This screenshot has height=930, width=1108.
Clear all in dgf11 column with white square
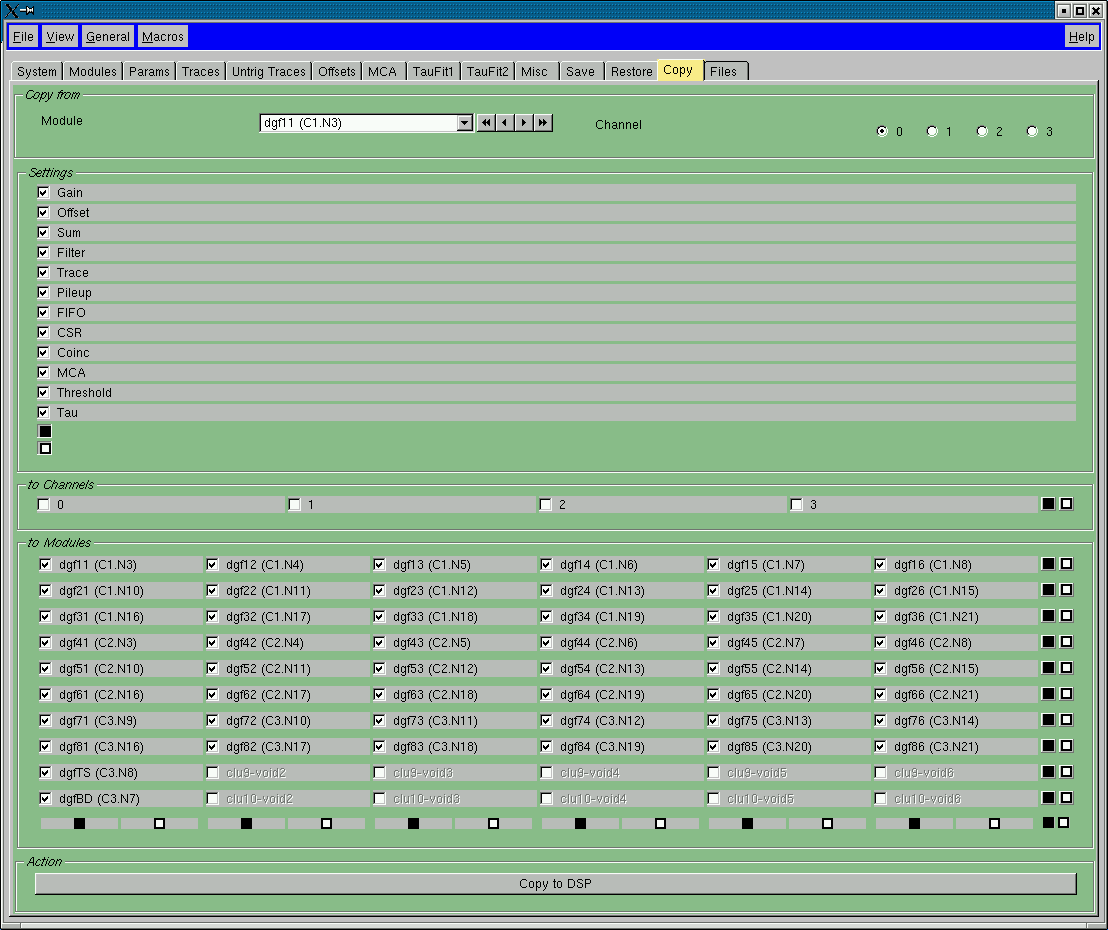tap(160, 823)
